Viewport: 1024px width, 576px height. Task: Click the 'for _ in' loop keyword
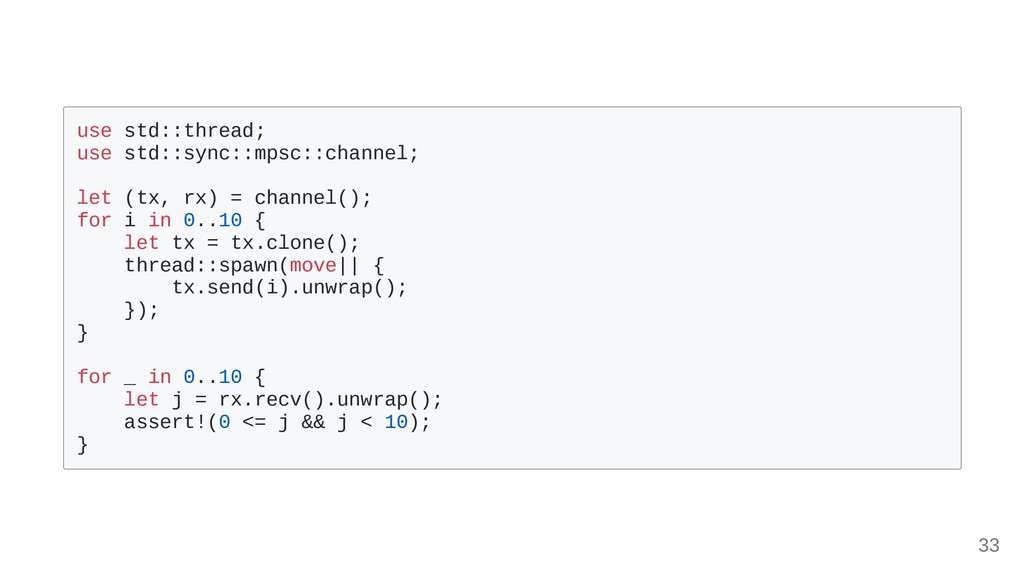pyautogui.click(x=94, y=377)
